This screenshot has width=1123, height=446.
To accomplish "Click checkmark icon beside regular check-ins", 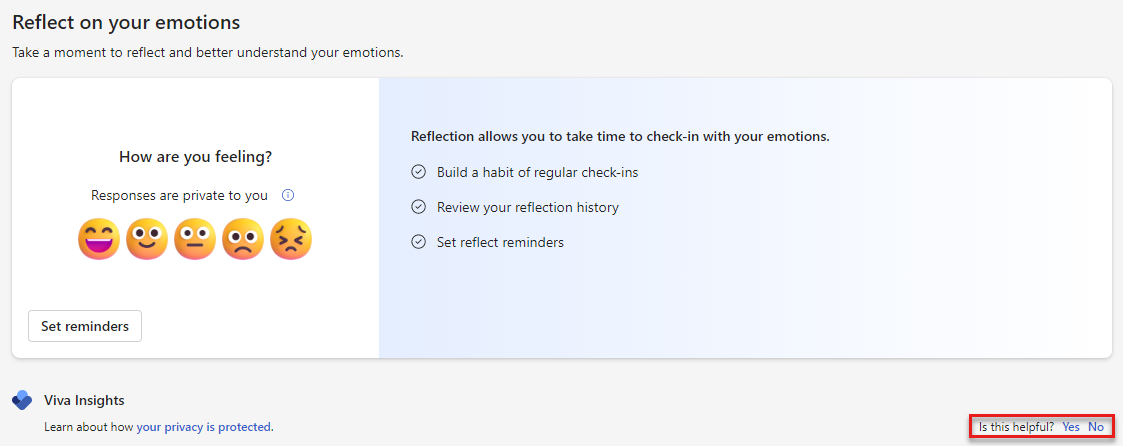I will coord(419,172).
